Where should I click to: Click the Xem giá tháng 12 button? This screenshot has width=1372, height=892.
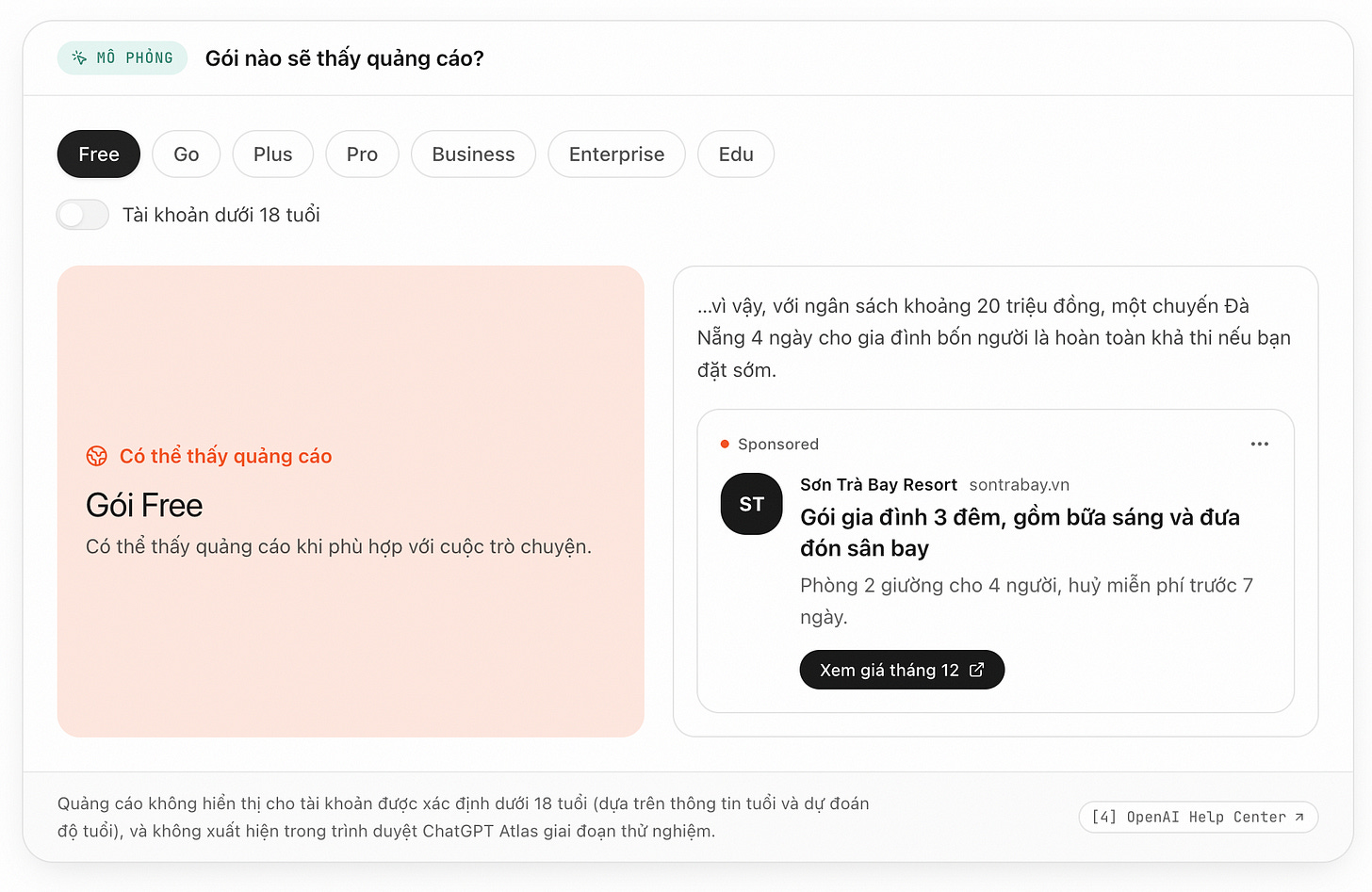pos(902,670)
